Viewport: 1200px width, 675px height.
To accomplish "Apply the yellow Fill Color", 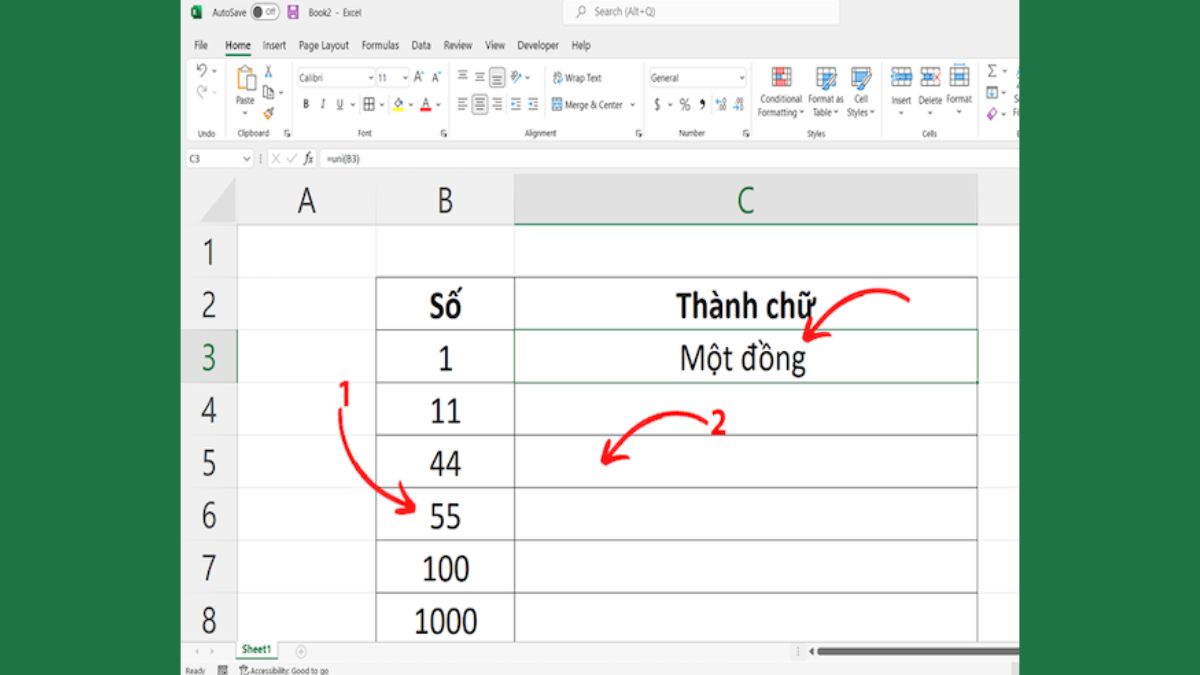I will [x=397, y=104].
